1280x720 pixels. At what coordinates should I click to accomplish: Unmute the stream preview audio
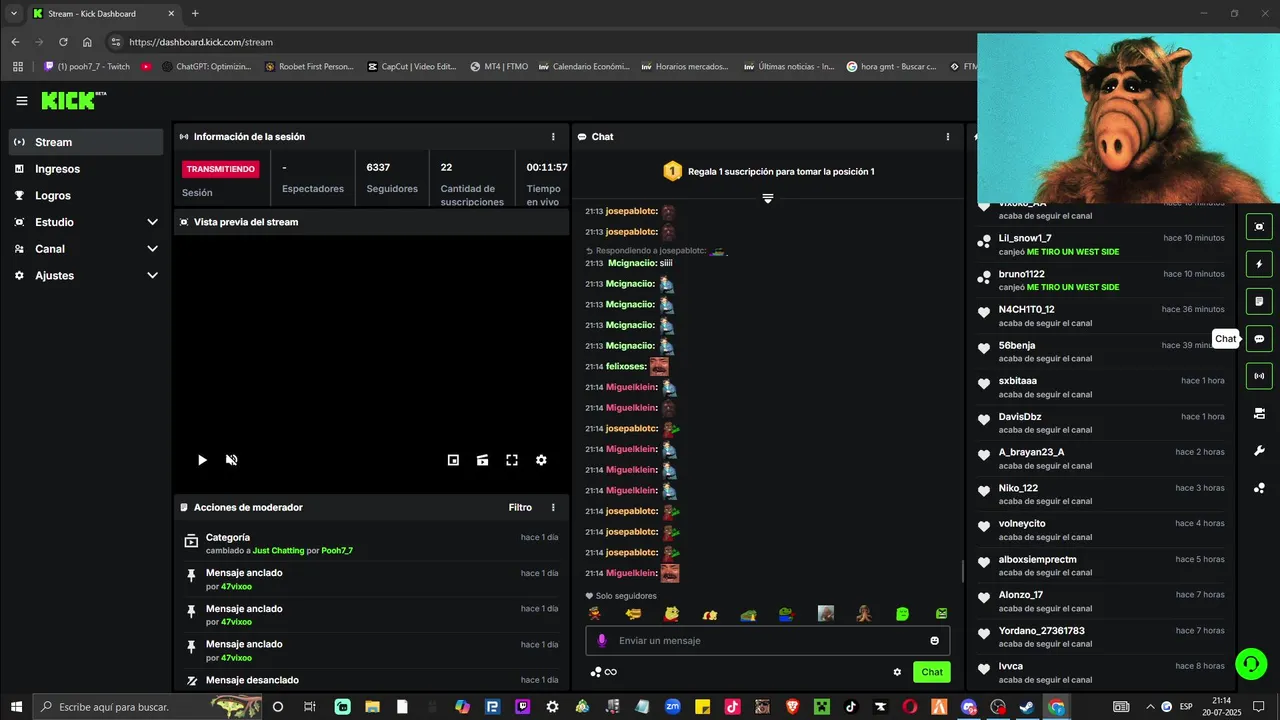click(x=231, y=460)
